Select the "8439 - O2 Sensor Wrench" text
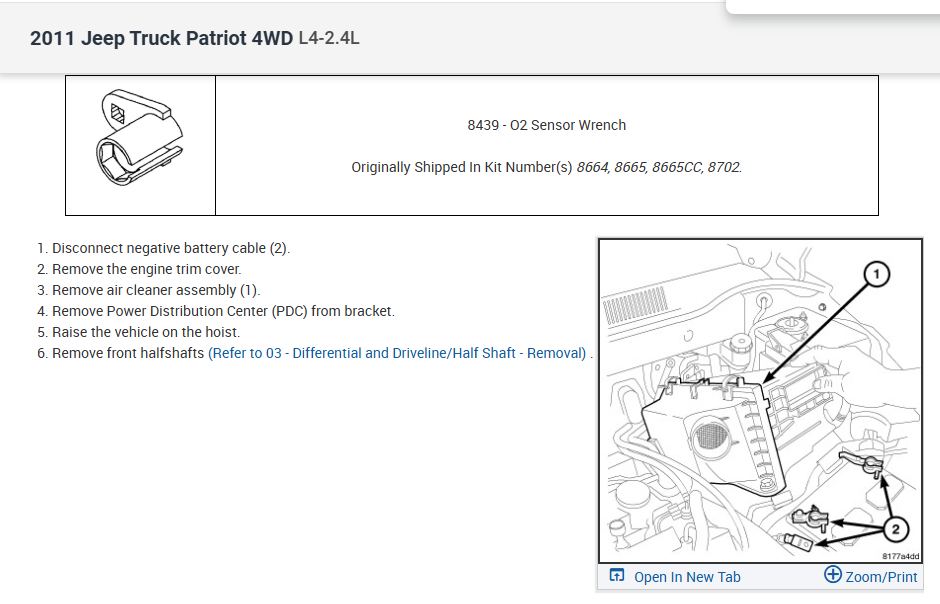Viewport: 940px width, 604px height. (x=546, y=125)
